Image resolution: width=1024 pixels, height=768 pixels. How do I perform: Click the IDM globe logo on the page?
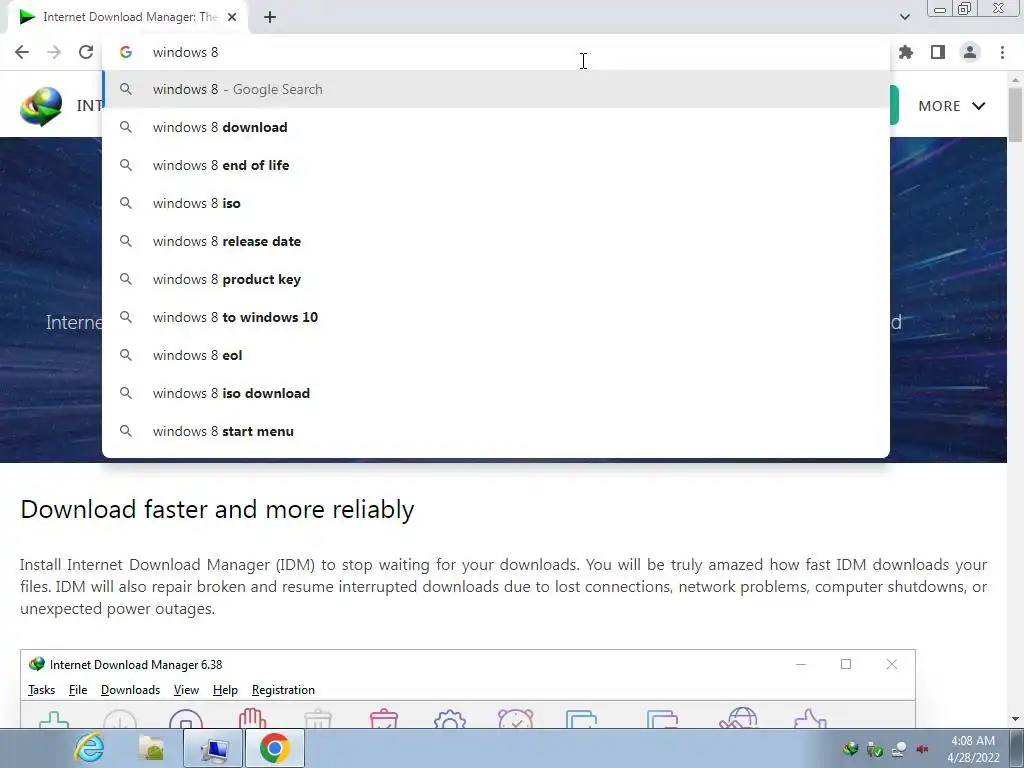[x=41, y=106]
